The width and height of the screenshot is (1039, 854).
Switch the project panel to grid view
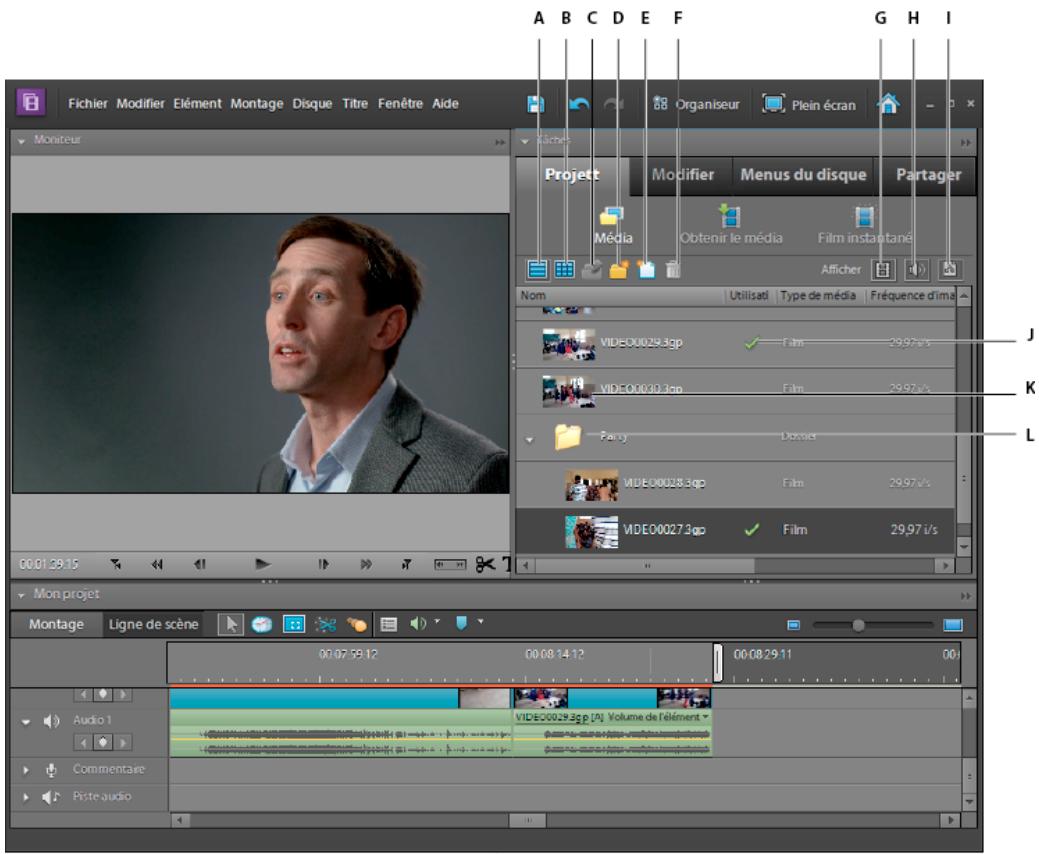pos(564,270)
